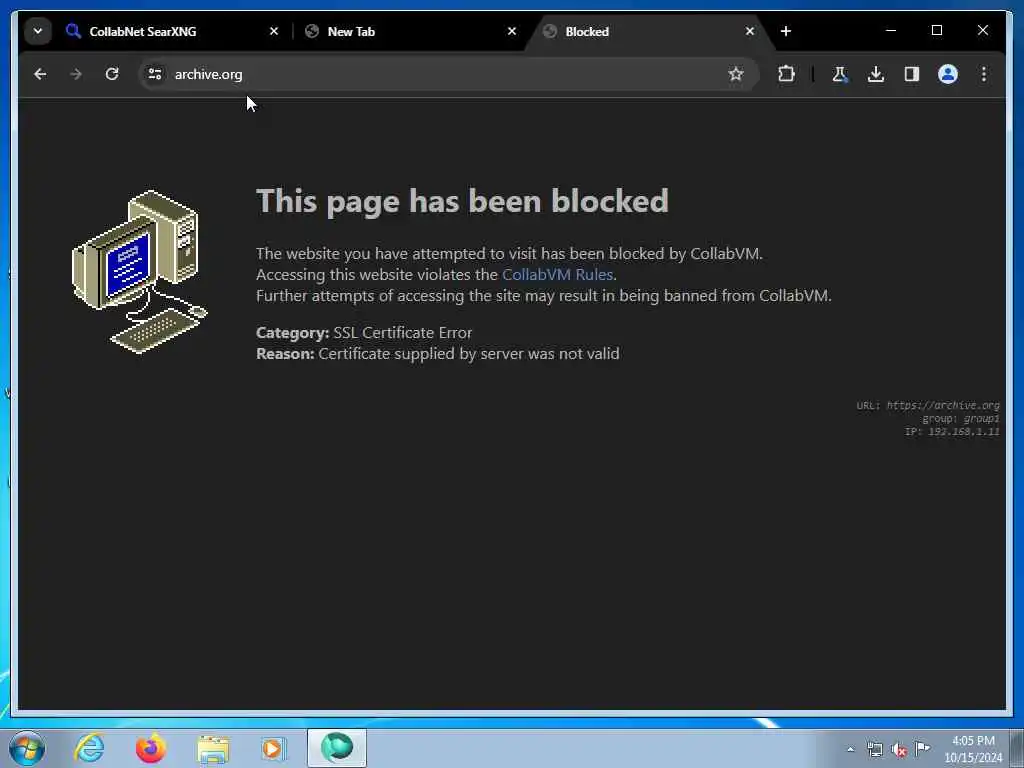Screen dimensions: 1024x768
Task: Go back to the previous page
Action: 40,74
